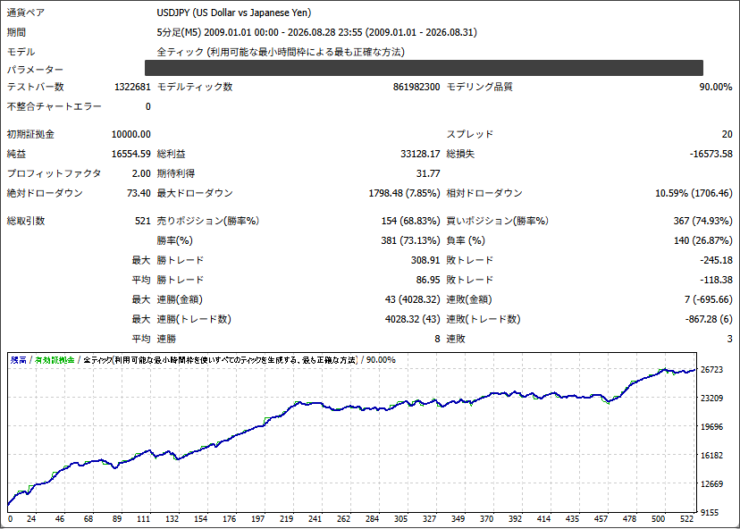Click the x-axis label "241"
This screenshot has width=740, height=529.
click(315, 519)
